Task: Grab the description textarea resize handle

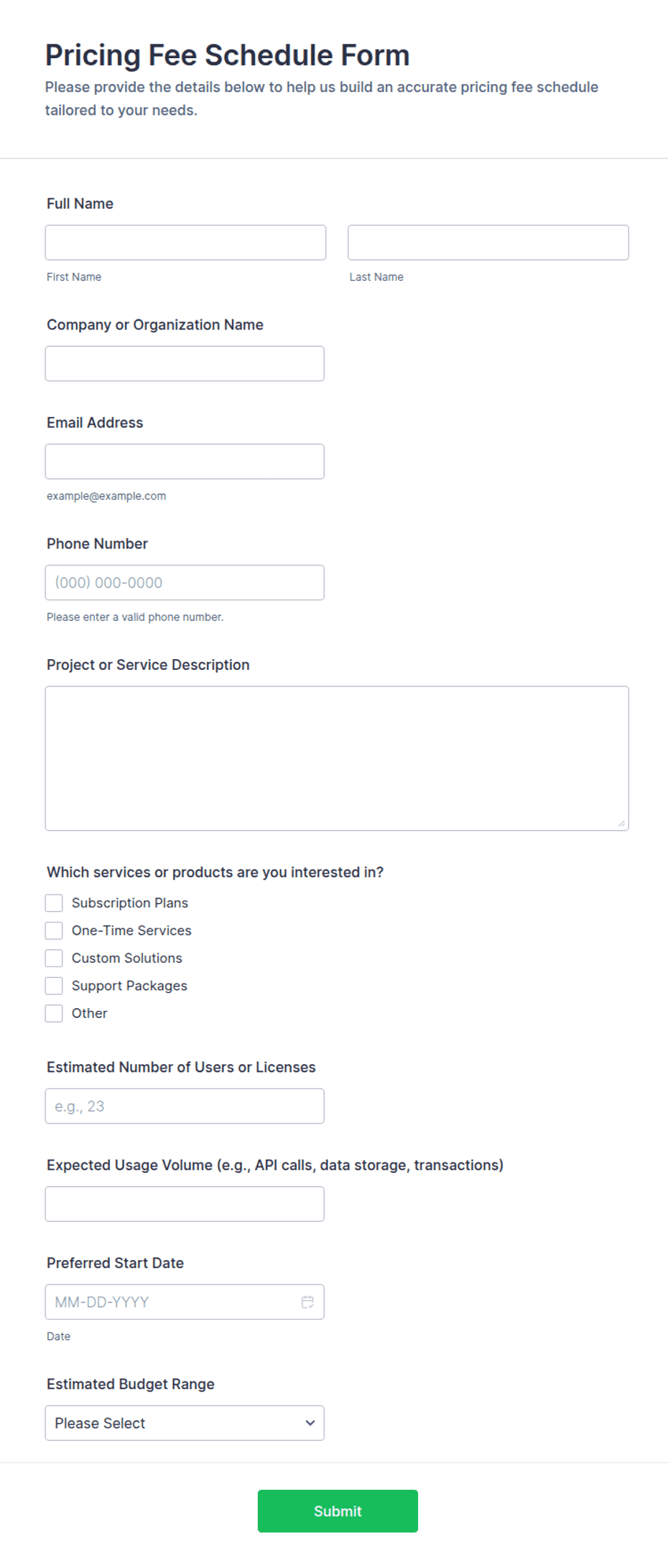Action: [x=621, y=823]
